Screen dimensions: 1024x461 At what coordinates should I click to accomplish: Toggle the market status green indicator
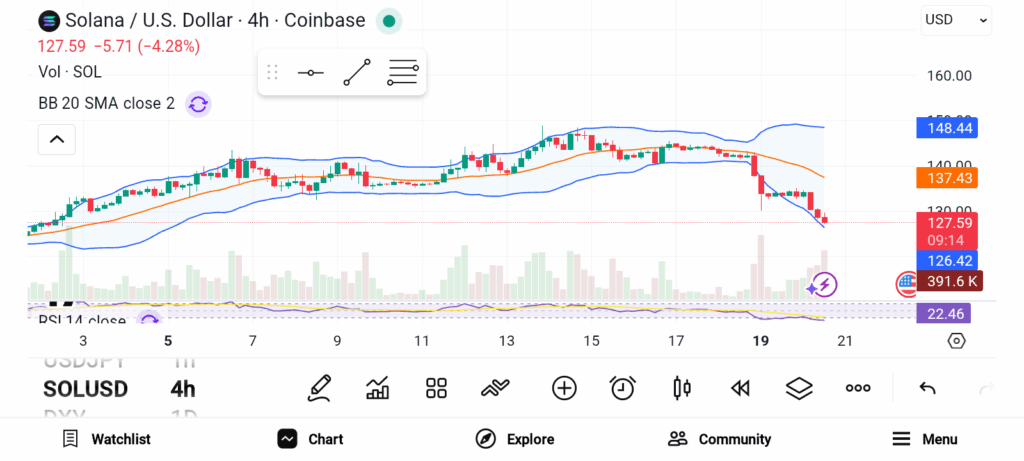click(x=389, y=20)
